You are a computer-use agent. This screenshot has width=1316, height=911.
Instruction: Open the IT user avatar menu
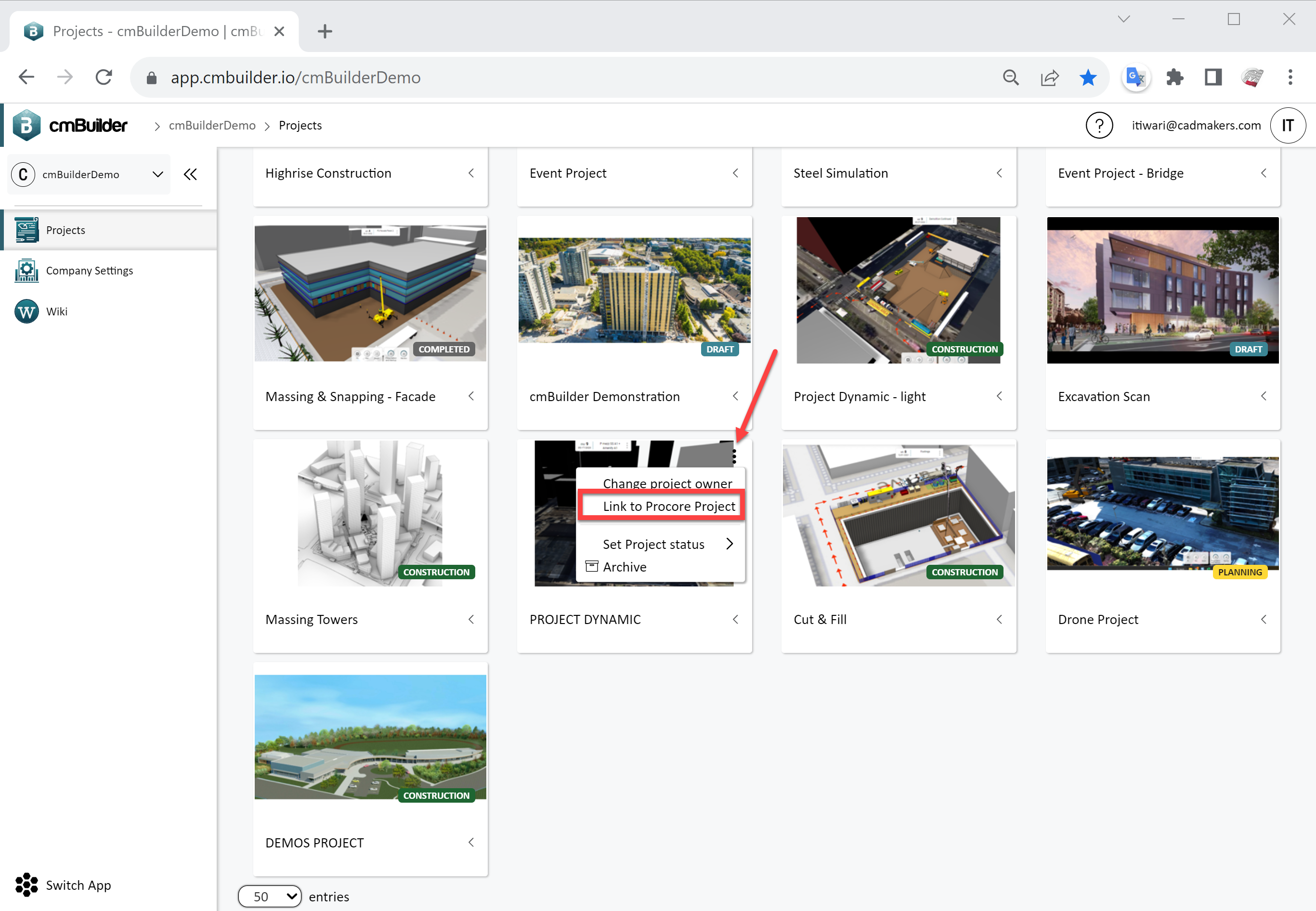click(x=1288, y=126)
